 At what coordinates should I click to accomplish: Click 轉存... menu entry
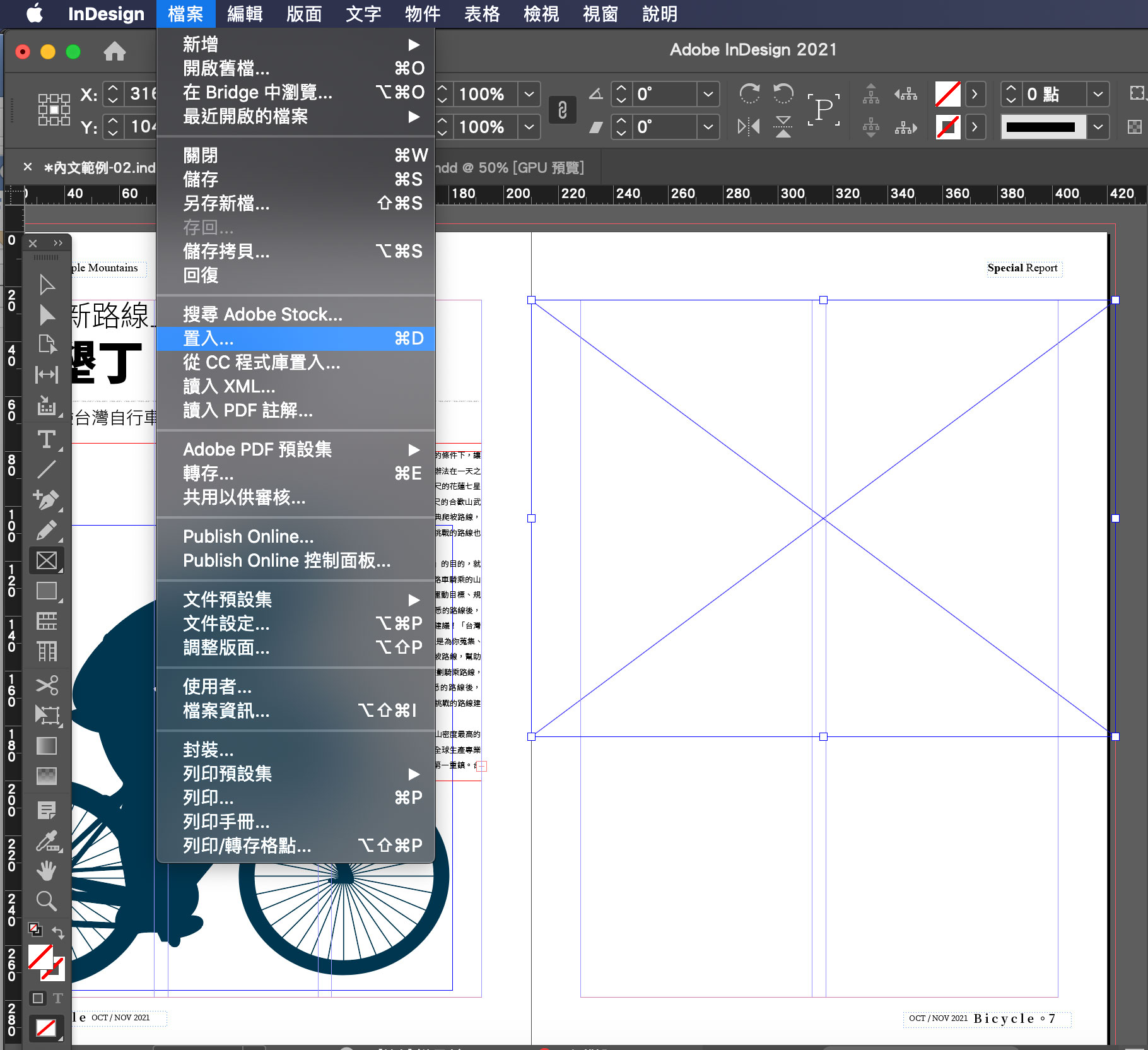pyautogui.click(x=208, y=473)
